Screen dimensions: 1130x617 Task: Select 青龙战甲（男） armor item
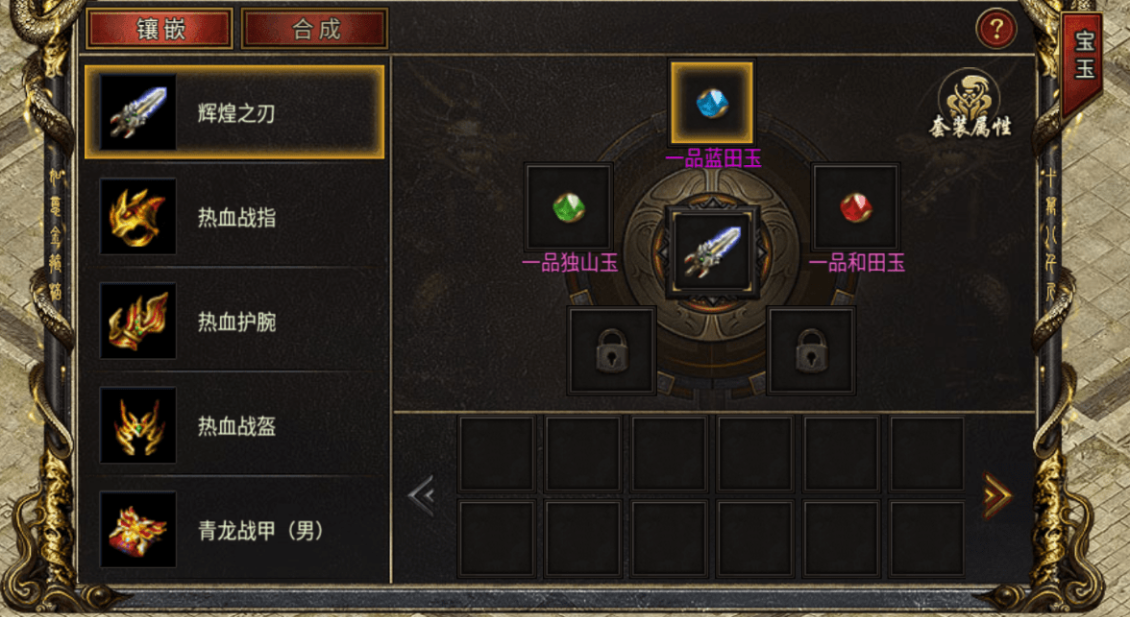(x=235, y=530)
